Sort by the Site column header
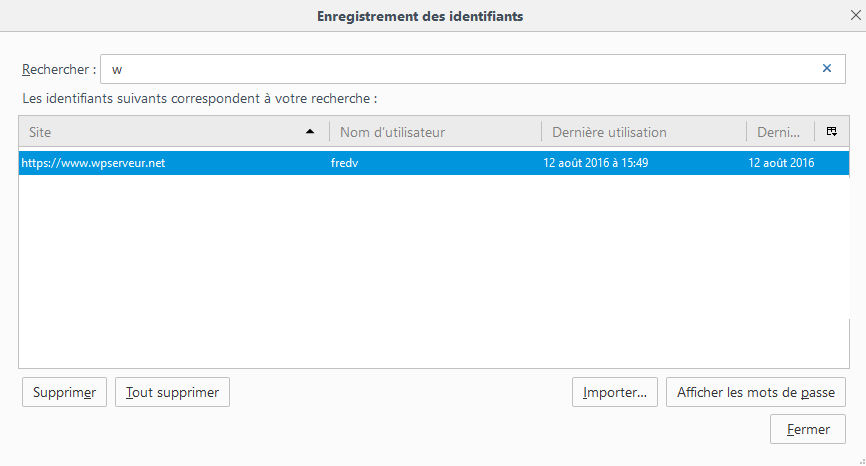866x466 pixels. point(160,132)
